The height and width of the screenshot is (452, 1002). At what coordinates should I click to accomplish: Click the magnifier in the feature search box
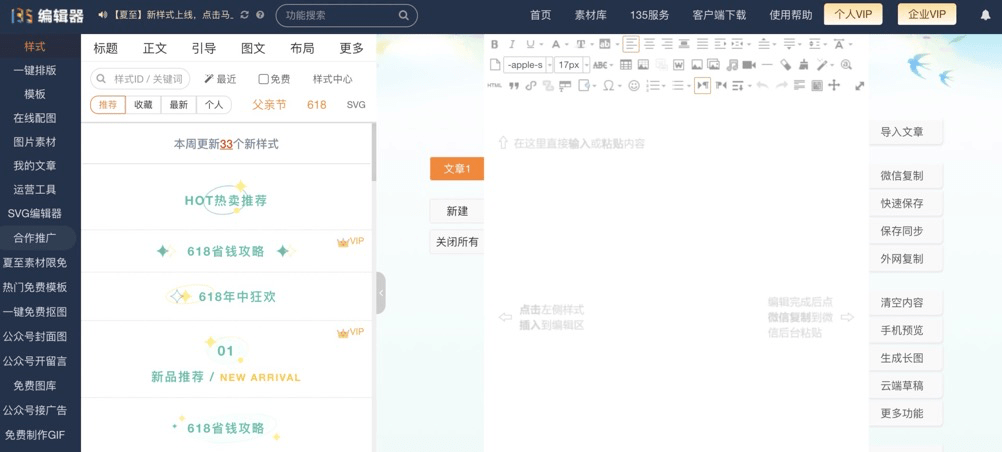click(x=403, y=15)
